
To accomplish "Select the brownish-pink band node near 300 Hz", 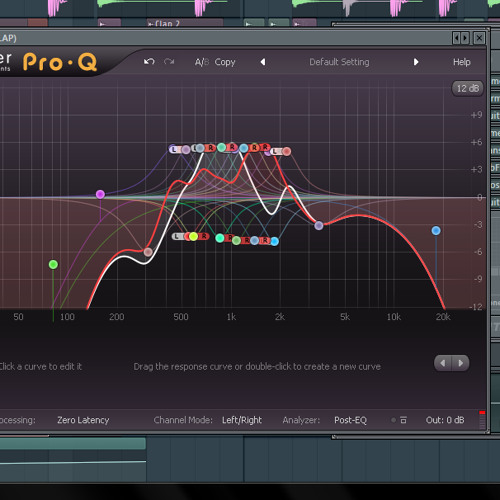I will click(x=148, y=252).
